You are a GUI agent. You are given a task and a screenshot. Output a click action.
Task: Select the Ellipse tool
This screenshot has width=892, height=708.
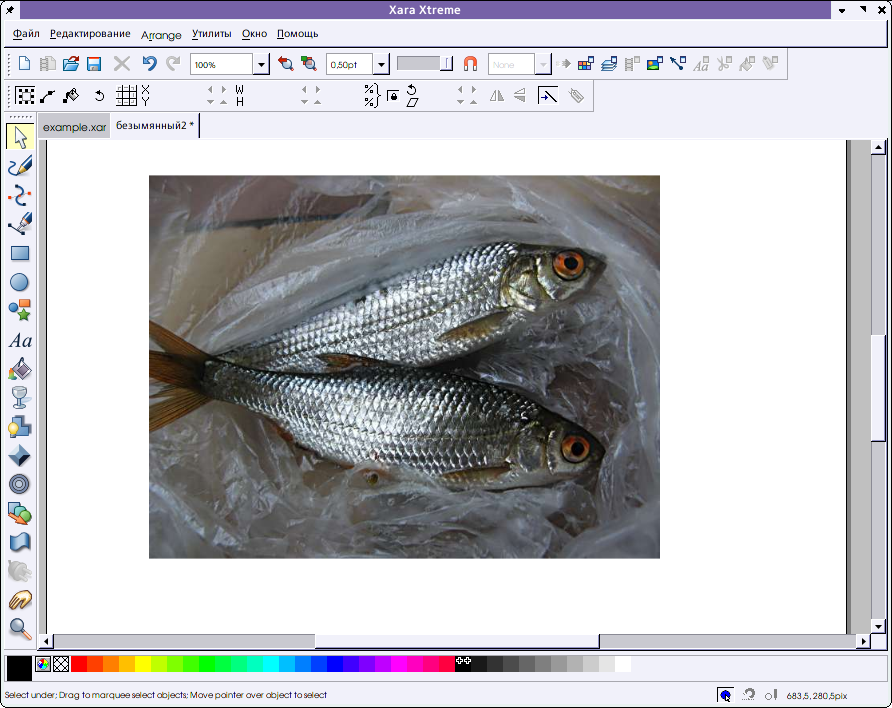[19, 283]
